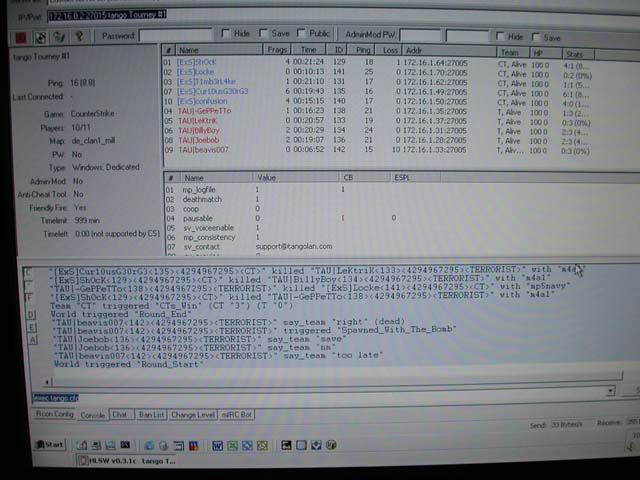
Task: Open the mIRC Bot tab
Action: tap(237, 415)
